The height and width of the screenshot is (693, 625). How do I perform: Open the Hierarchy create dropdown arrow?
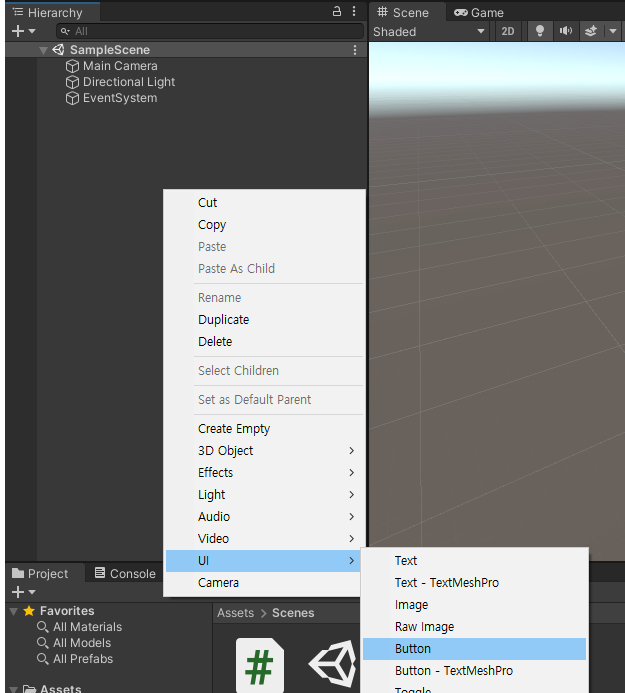click(32, 31)
